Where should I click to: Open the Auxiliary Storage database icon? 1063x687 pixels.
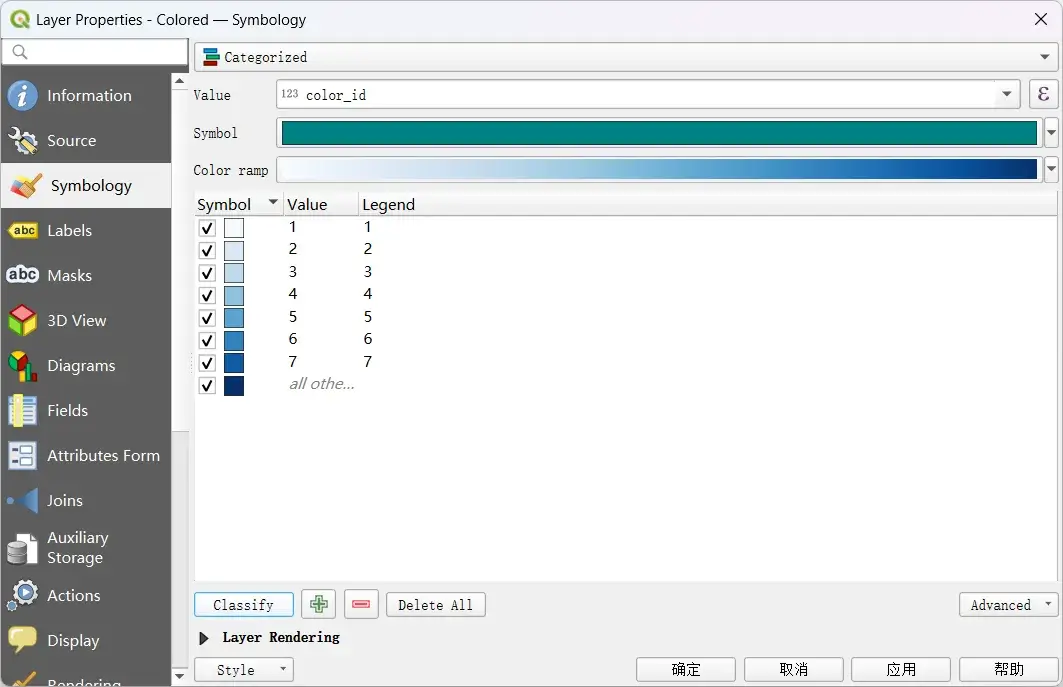[x=22, y=548]
